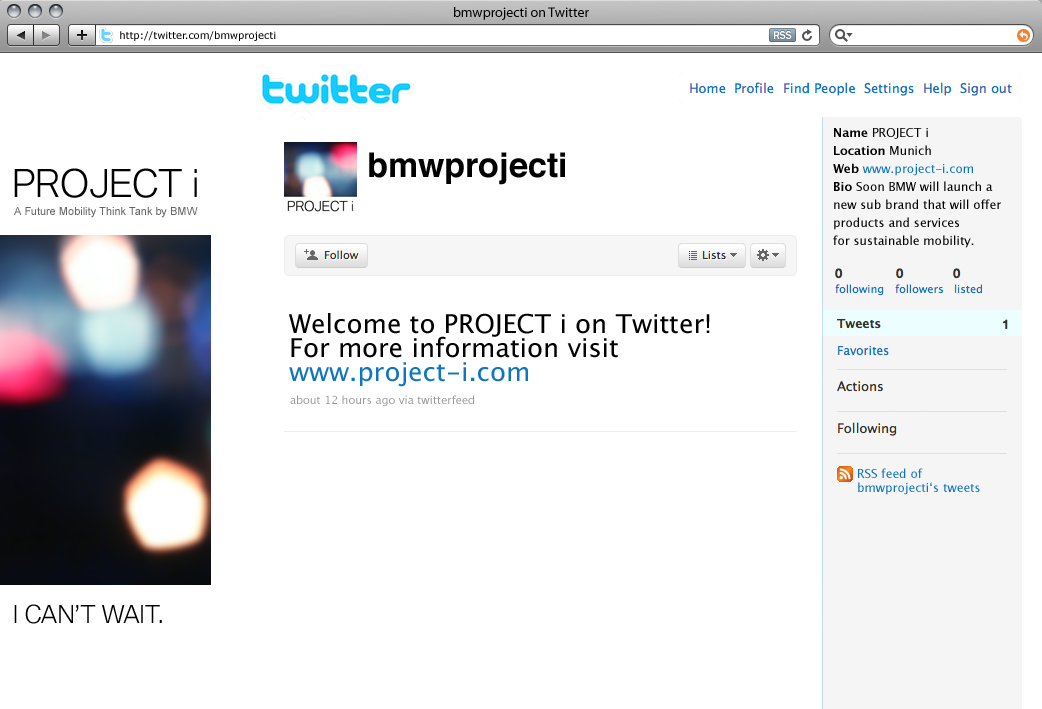Open the Favorites sidebar link

tap(863, 351)
